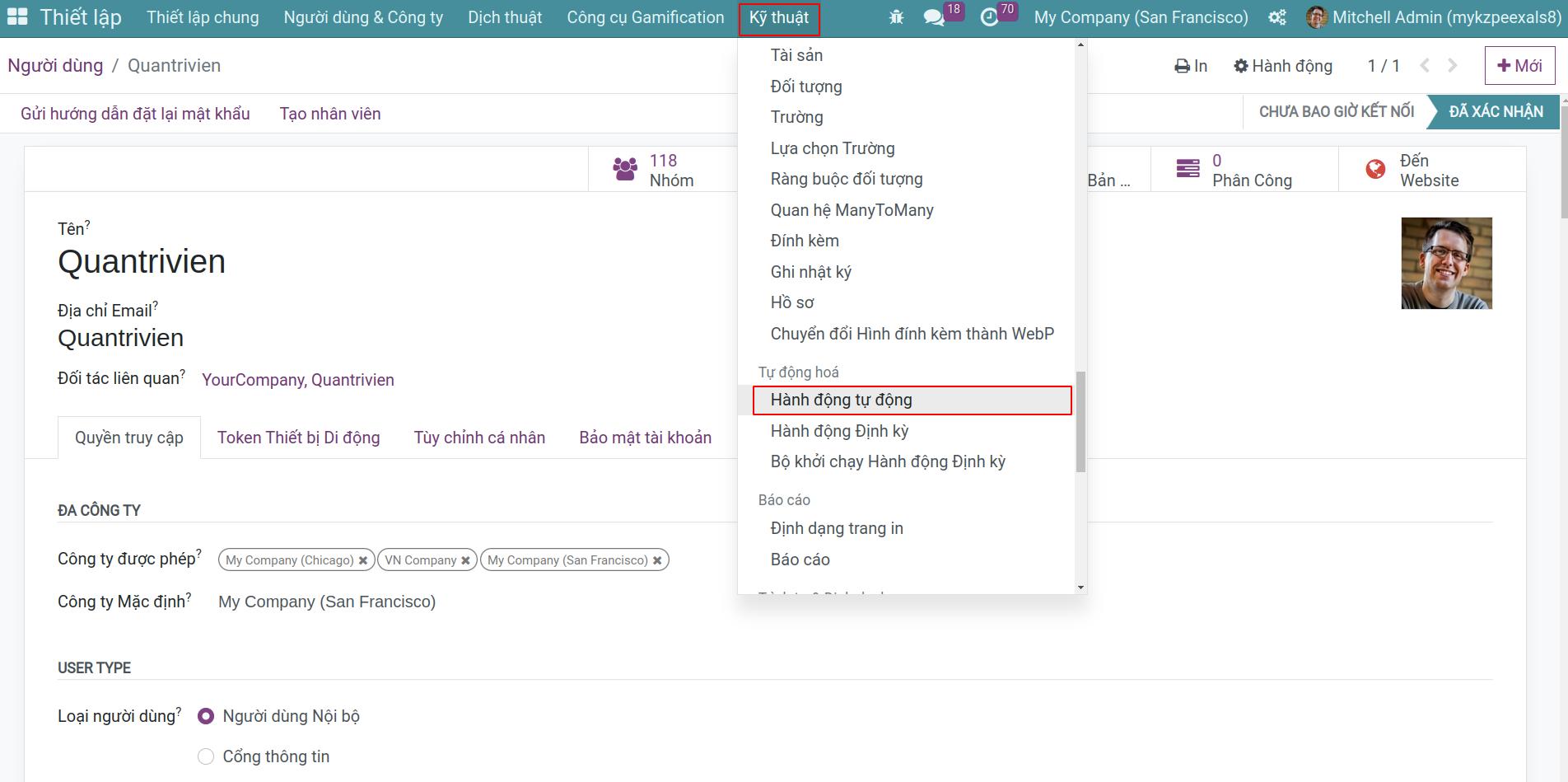Click Mitchell Admin avatar in top bar
The width and height of the screenshot is (1568, 782).
coord(1316,17)
